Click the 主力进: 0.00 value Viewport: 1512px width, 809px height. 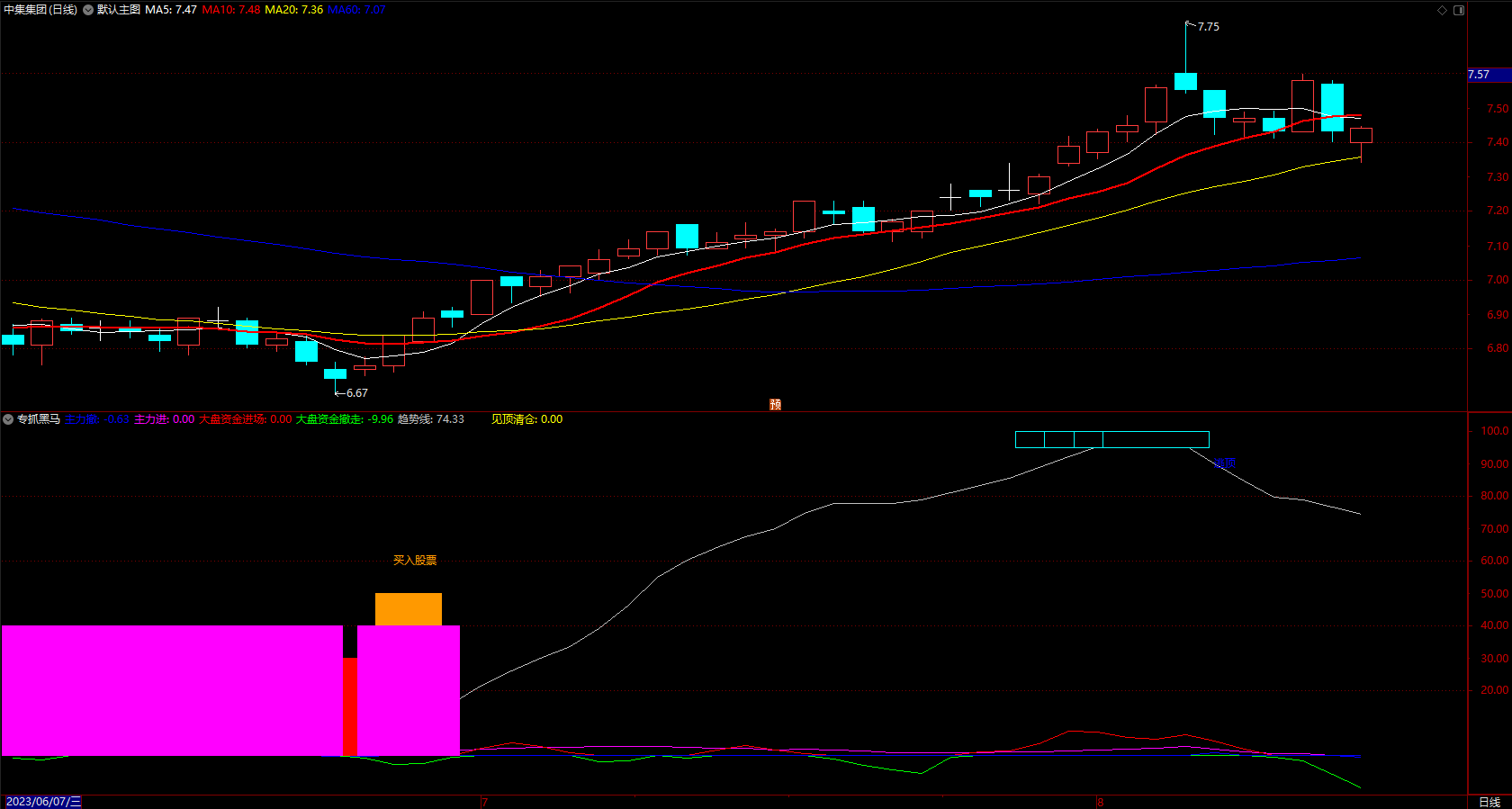(x=165, y=419)
